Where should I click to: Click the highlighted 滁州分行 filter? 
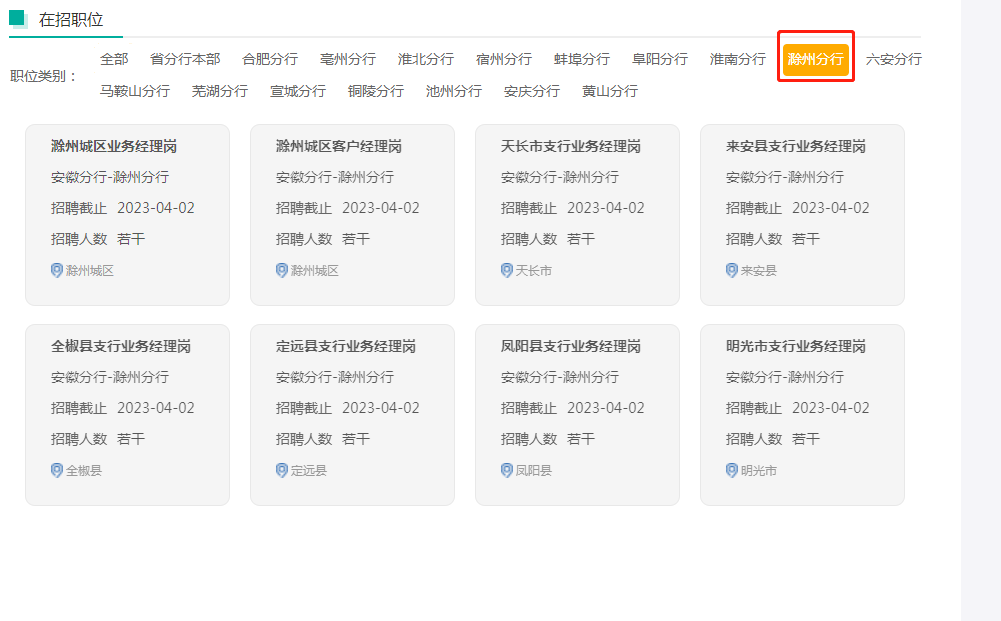coord(816,59)
